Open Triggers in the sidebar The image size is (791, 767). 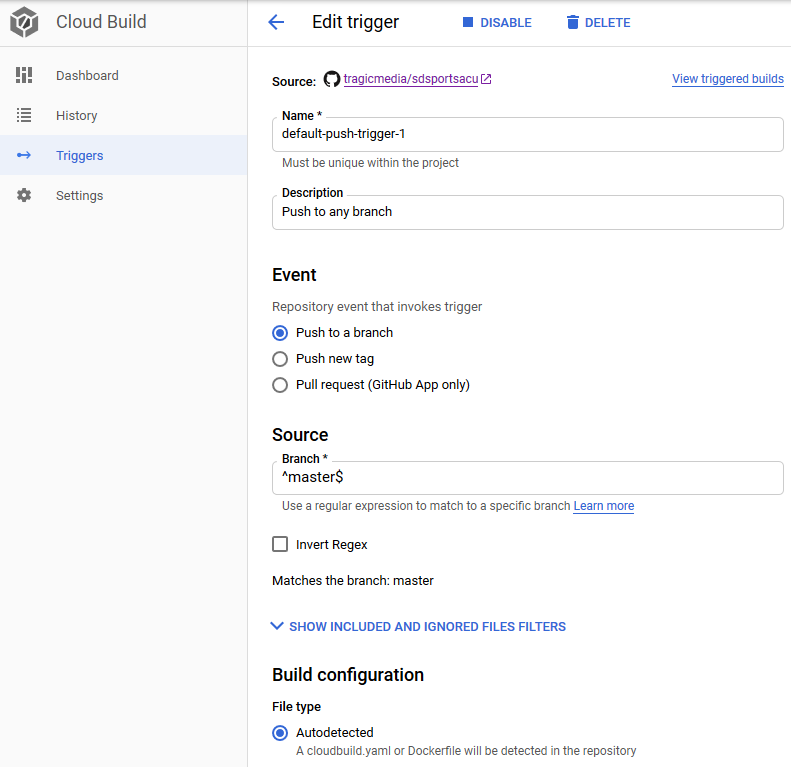(124, 155)
